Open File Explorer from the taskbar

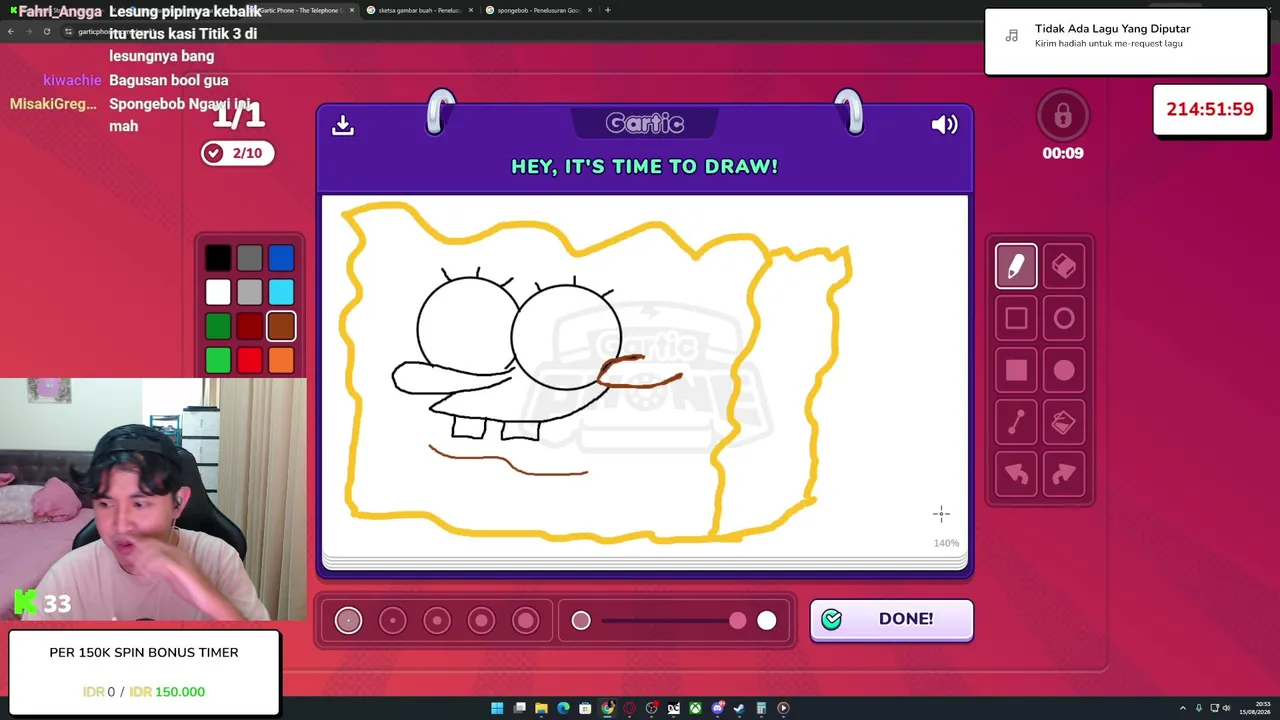(541, 708)
